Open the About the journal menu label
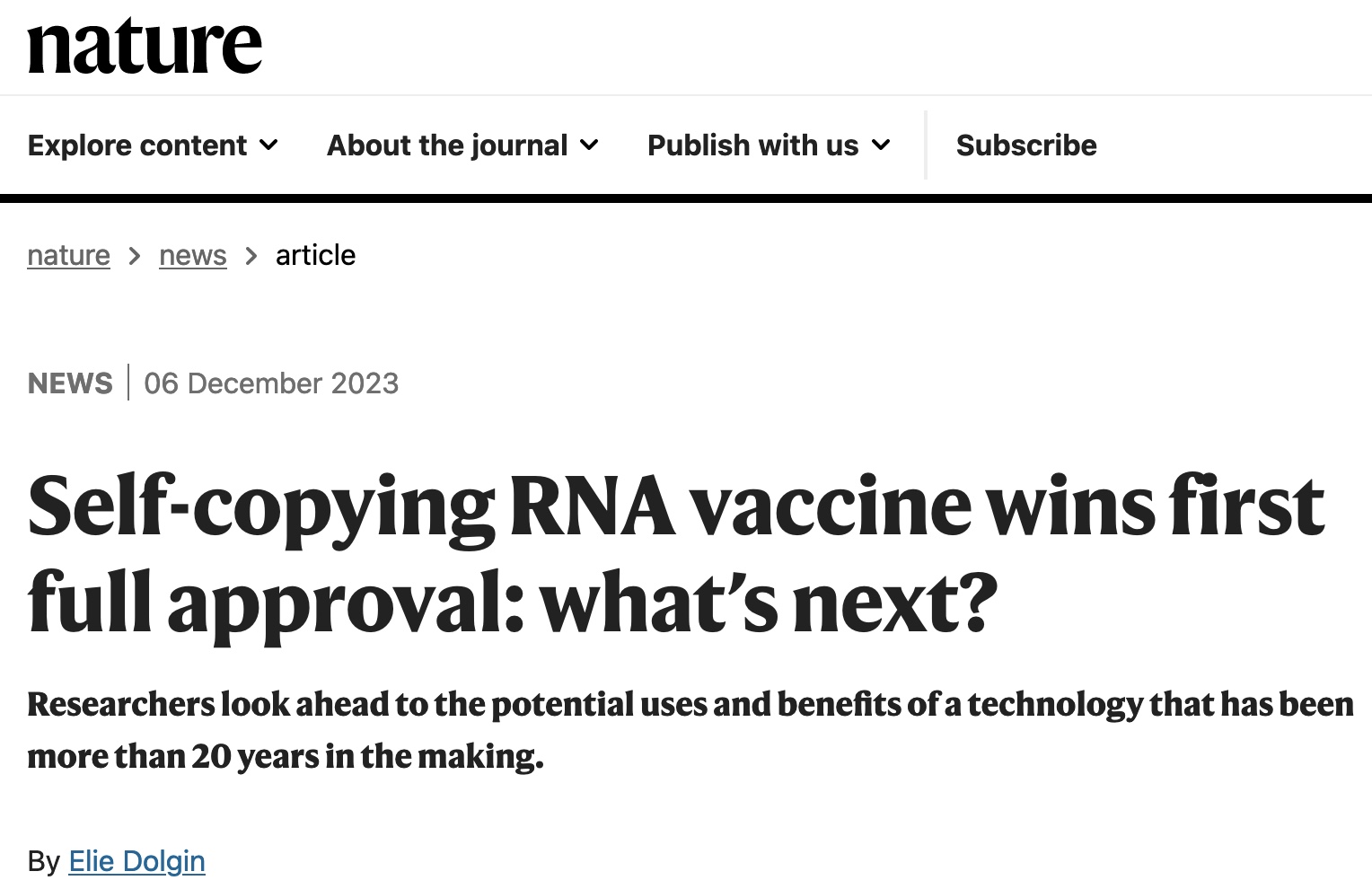Screen dimensions: 1372x889 click(447, 145)
